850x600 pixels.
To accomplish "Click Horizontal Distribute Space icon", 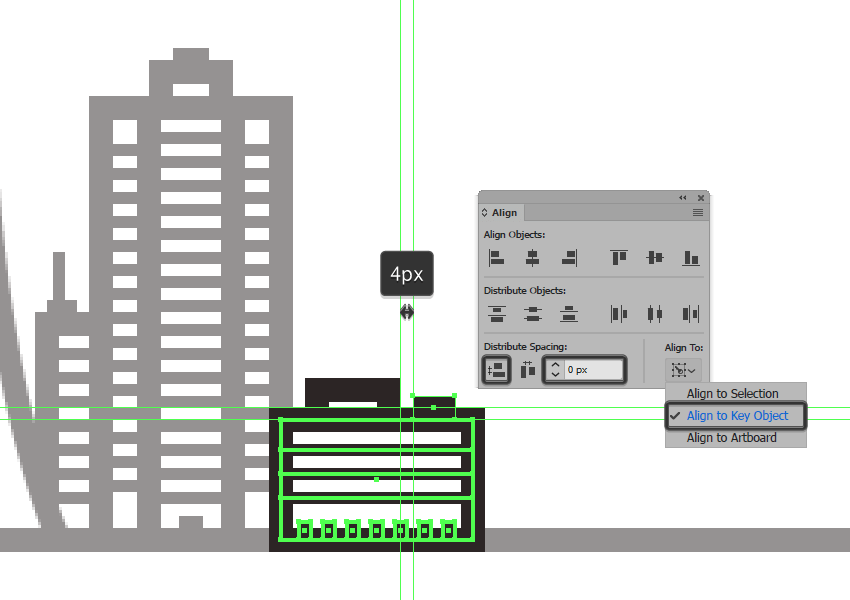I will [x=527, y=370].
